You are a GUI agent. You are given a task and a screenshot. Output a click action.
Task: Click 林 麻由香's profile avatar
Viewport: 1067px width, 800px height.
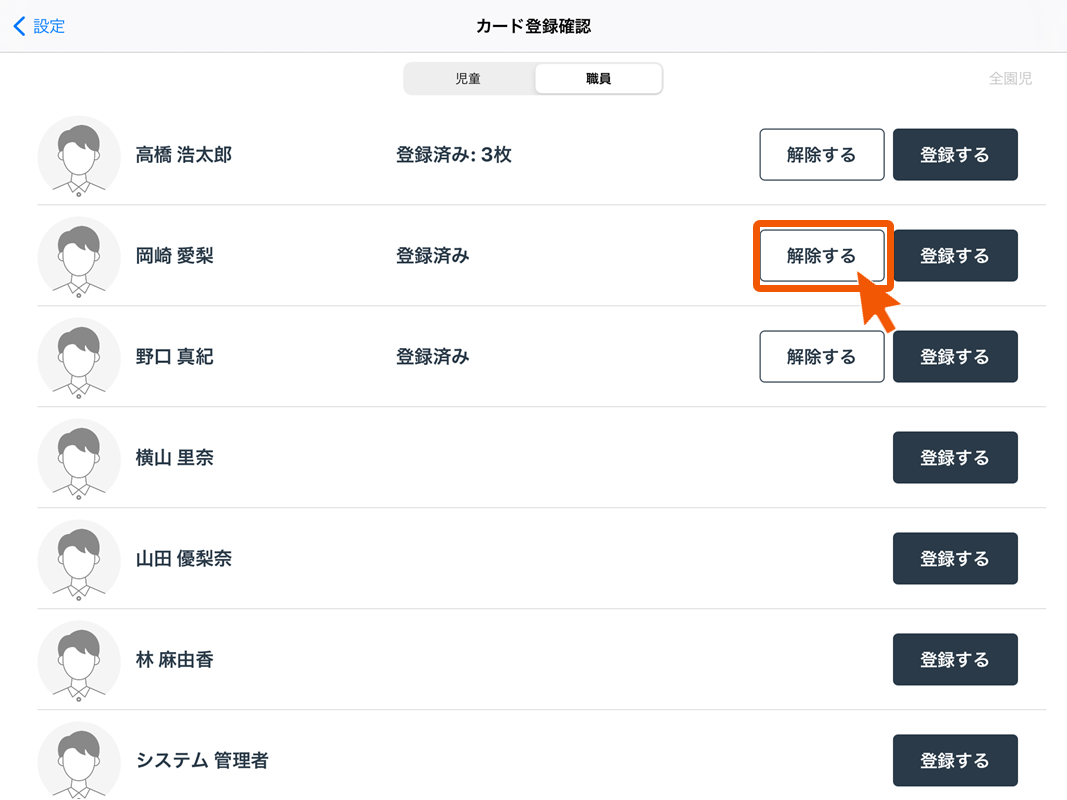pos(79,661)
